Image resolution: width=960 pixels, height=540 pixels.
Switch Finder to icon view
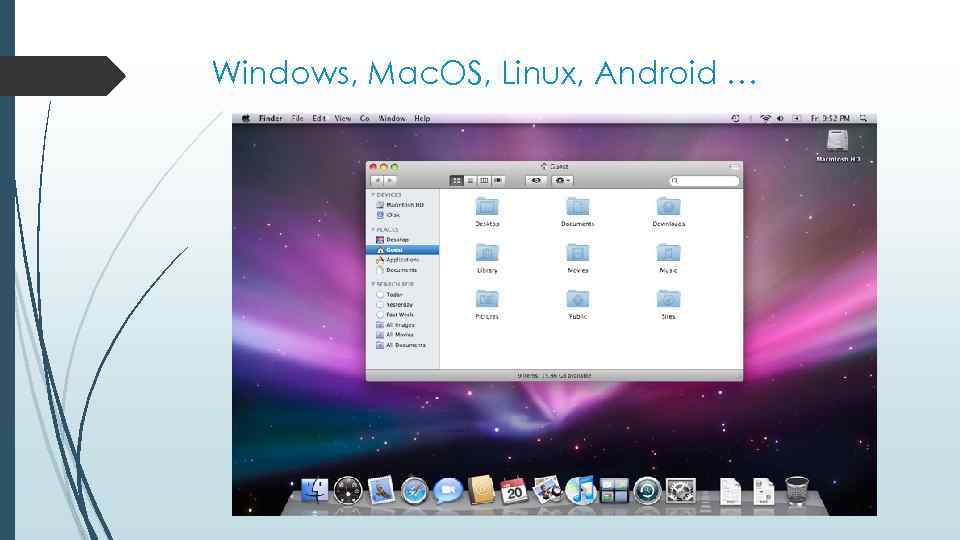click(457, 180)
